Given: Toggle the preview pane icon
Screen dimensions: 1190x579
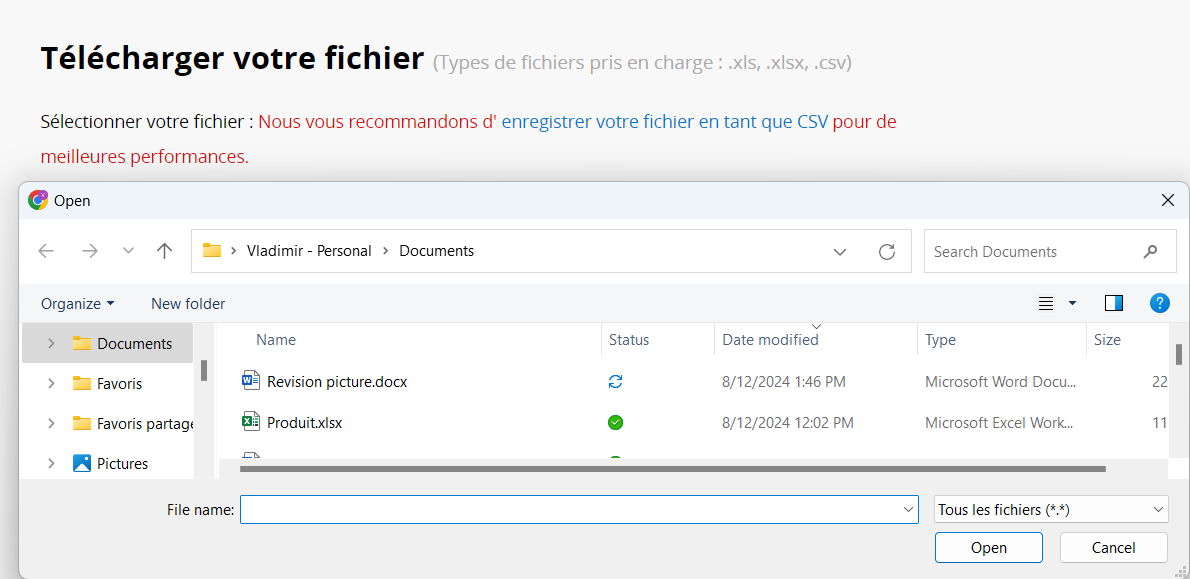Looking at the screenshot, I should point(1113,303).
